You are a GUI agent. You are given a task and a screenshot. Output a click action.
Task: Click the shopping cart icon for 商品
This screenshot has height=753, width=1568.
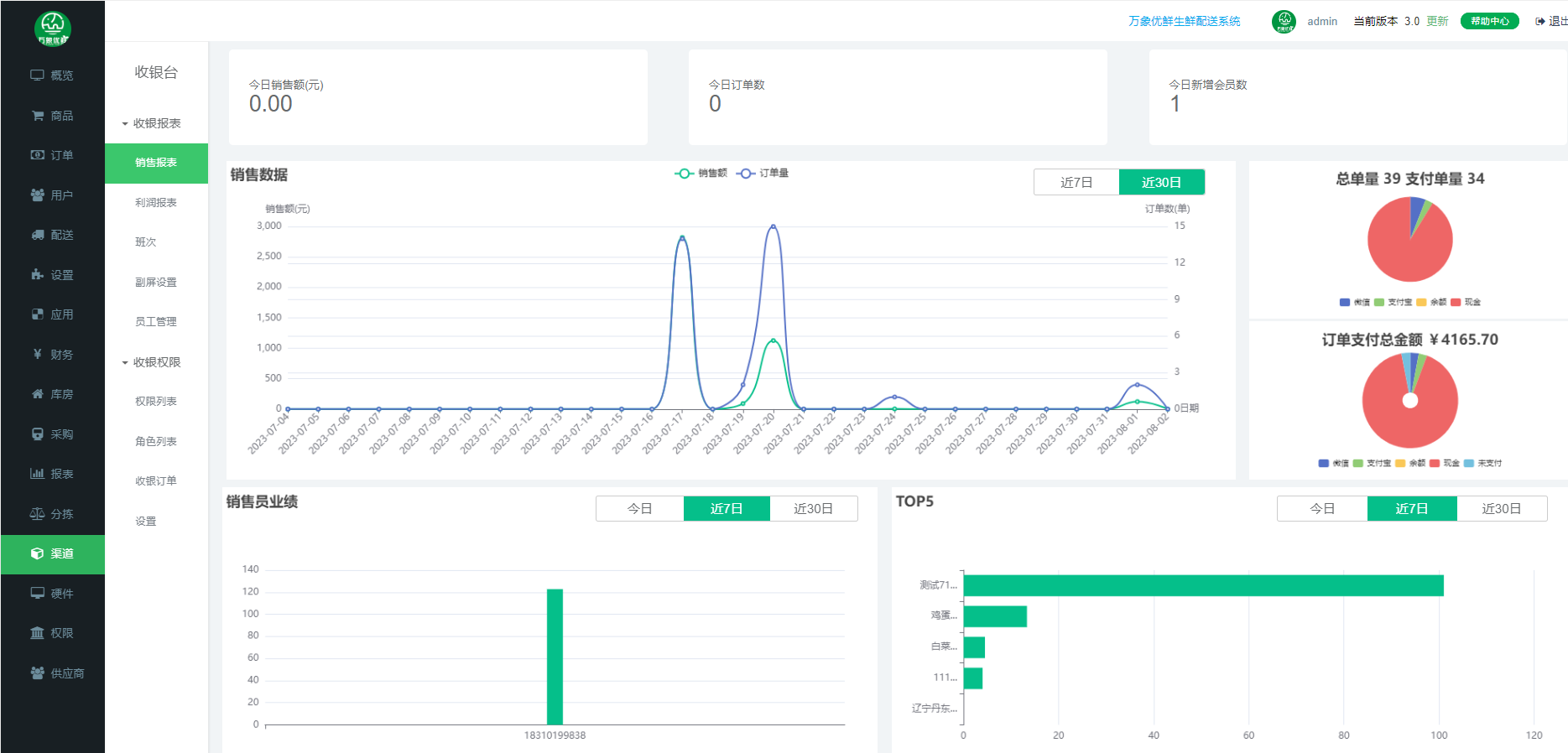(38, 116)
